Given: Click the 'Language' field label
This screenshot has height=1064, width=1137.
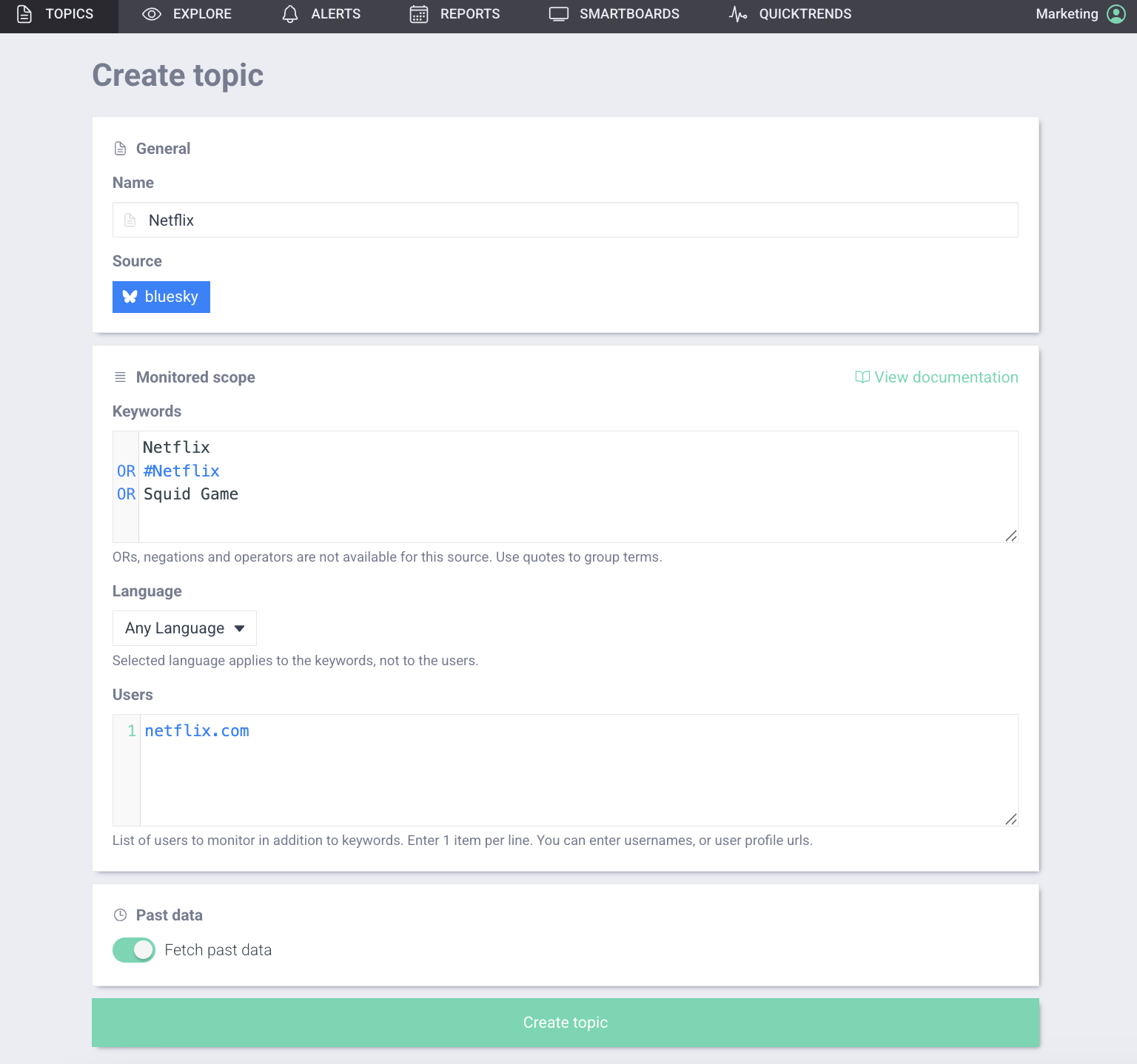Looking at the screenshot, I should pyautogui.click(x=147, y=591).
